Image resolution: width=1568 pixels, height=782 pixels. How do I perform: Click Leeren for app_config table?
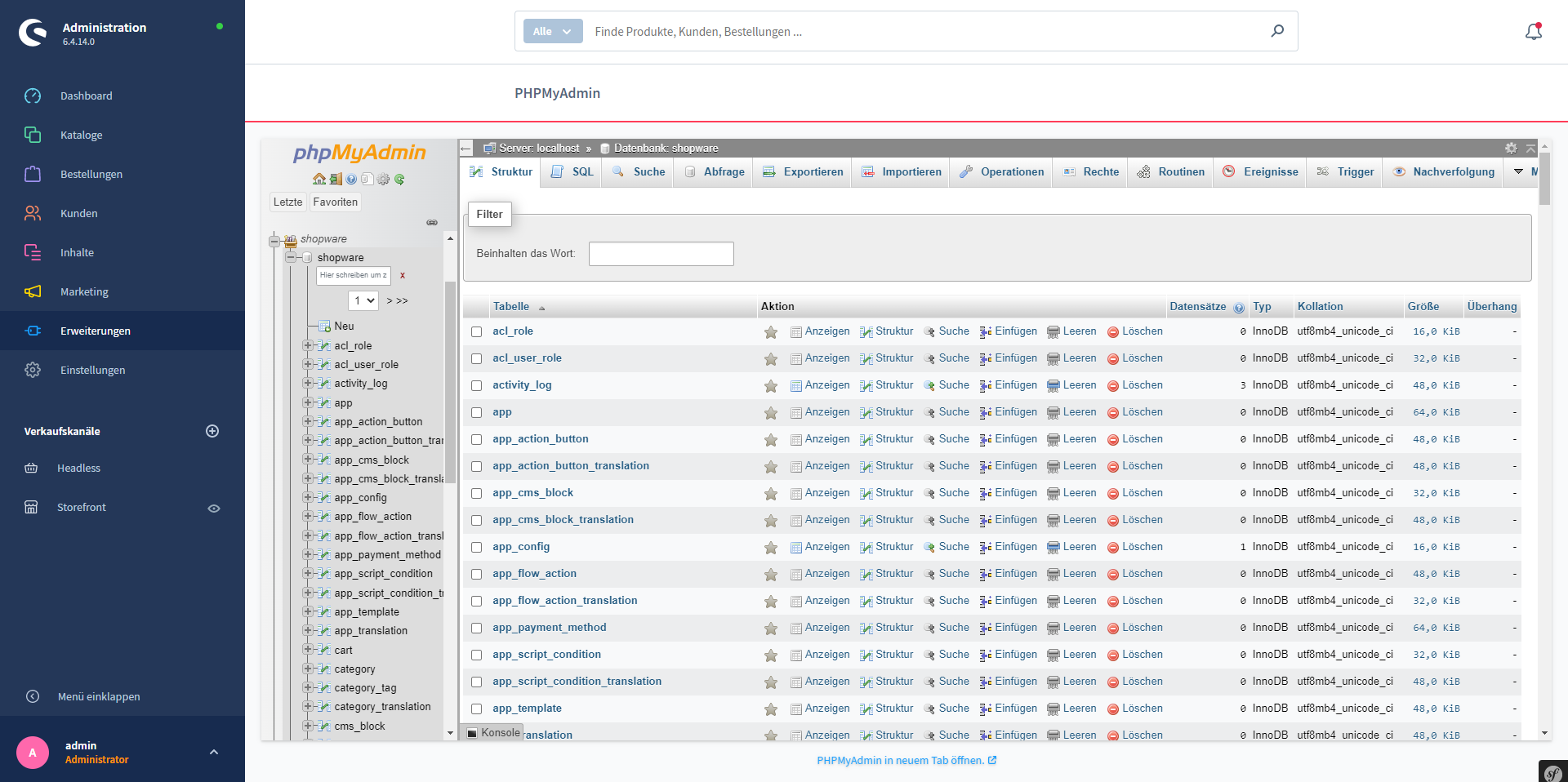pos(1071,547)
